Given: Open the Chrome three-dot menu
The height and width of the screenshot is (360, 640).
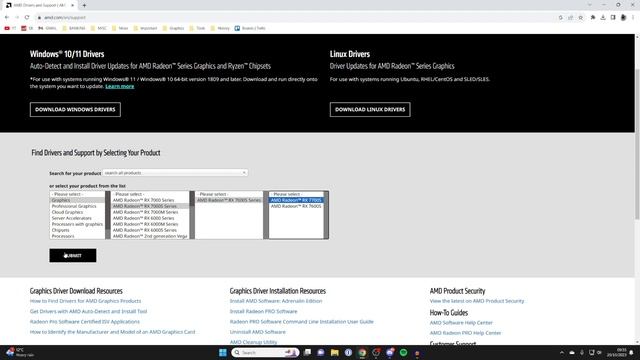Looking at the screenshot, I should 633,18.
